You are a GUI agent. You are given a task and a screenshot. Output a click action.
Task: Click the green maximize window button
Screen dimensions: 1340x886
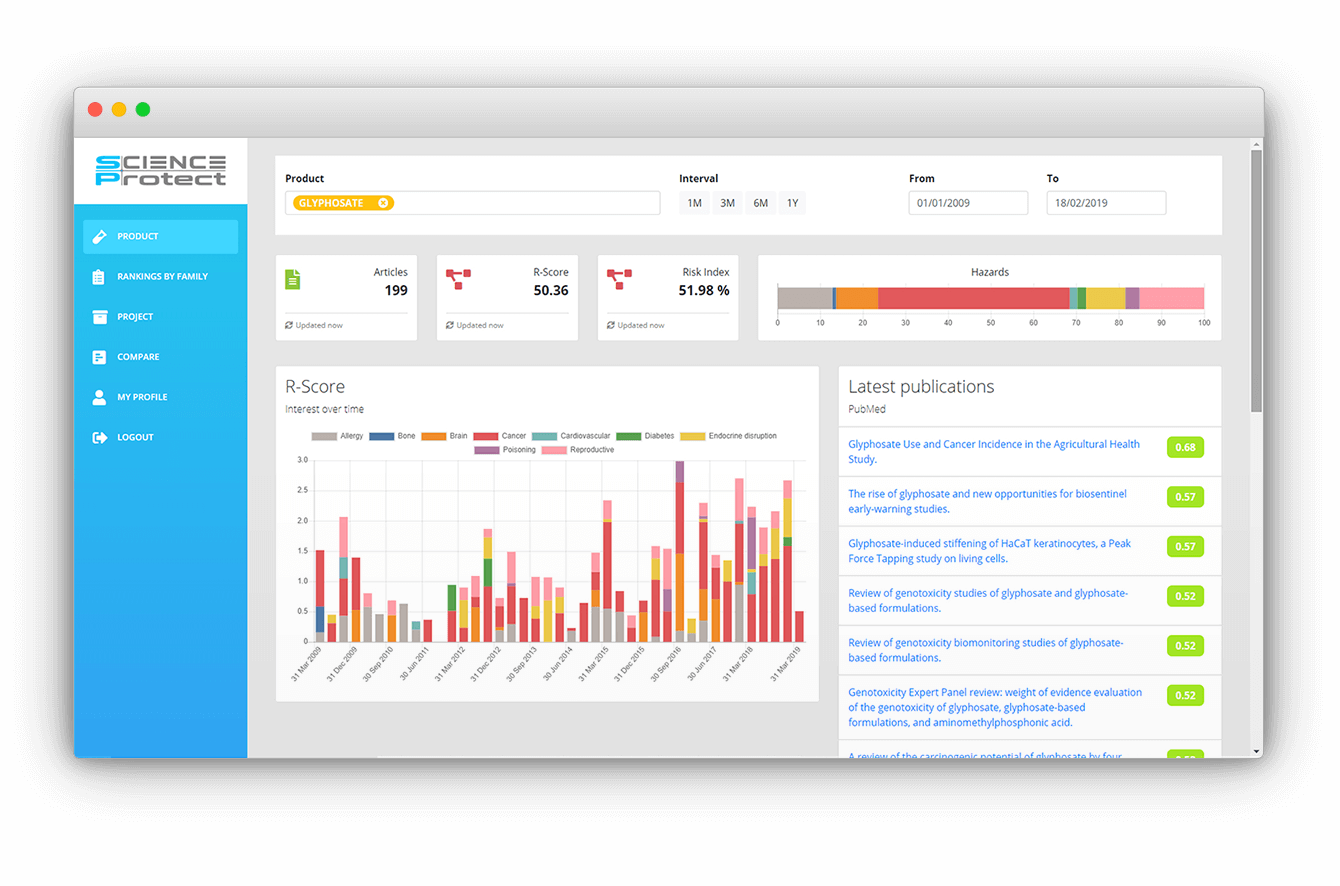[x=143, y=109]
